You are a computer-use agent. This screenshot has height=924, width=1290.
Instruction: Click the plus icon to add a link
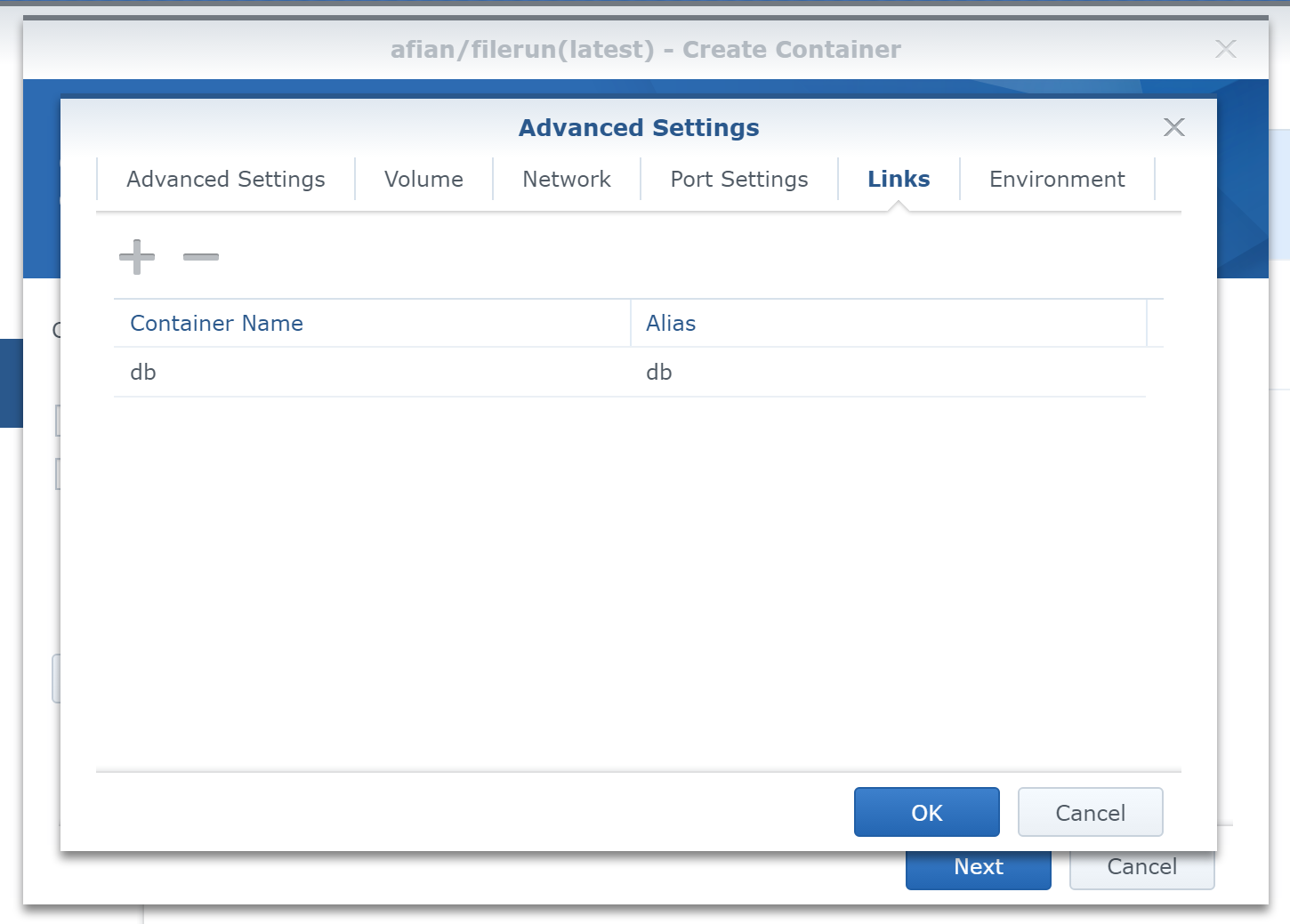coord(137,257)
